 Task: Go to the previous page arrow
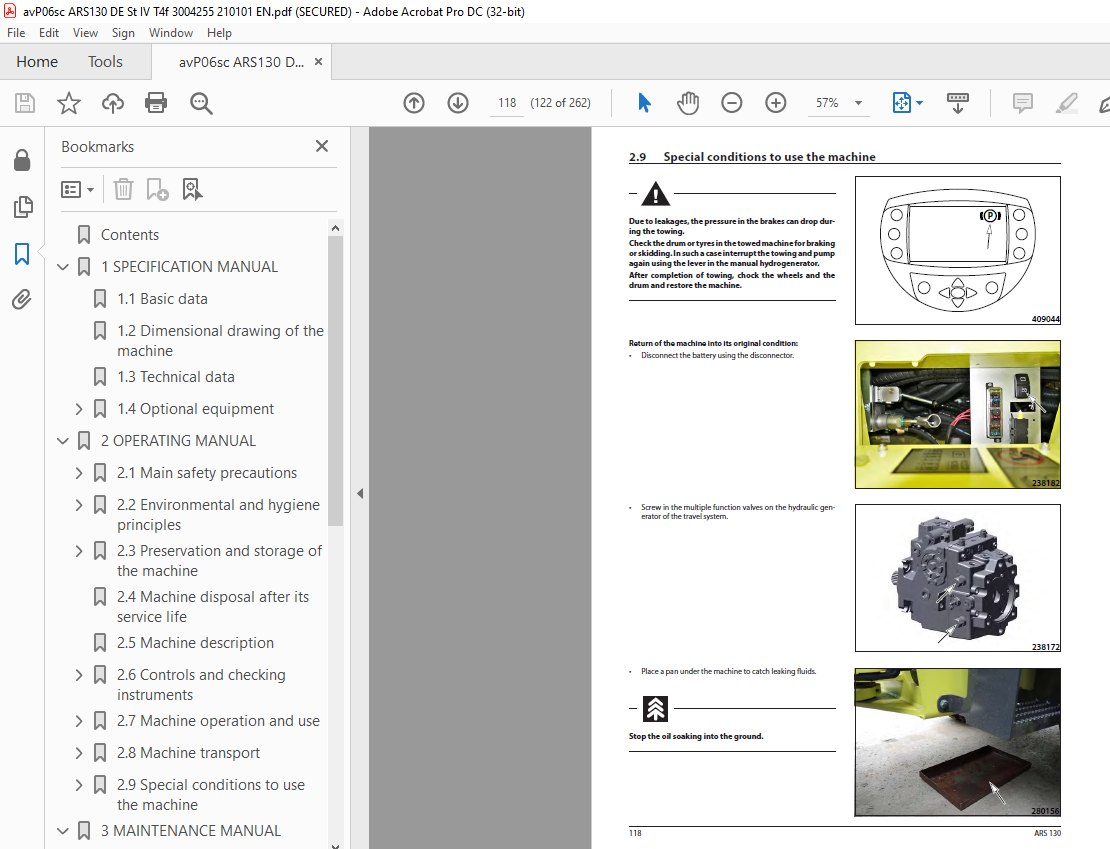click(x=414, y=103)
